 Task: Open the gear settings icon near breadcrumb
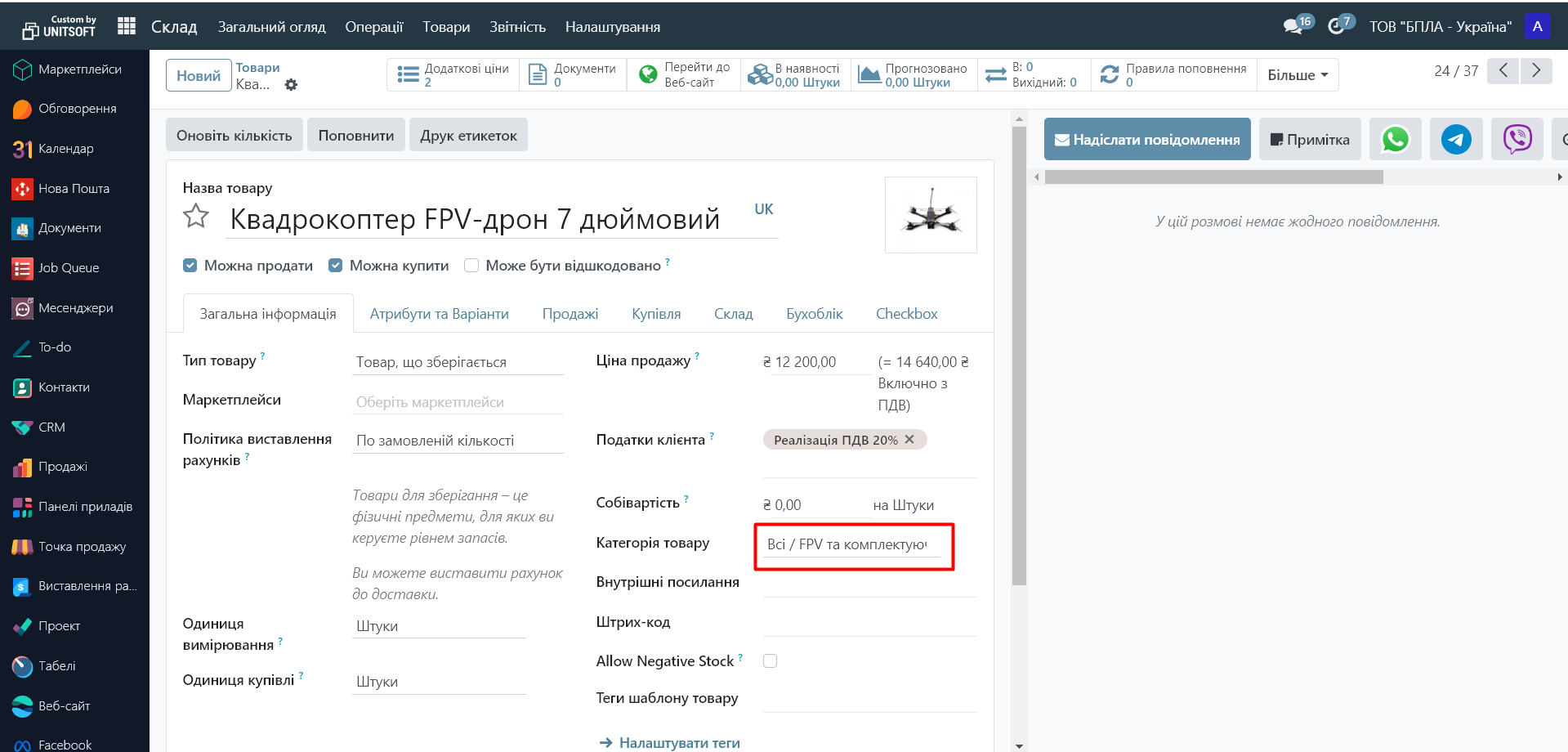(x=291, y=85)
